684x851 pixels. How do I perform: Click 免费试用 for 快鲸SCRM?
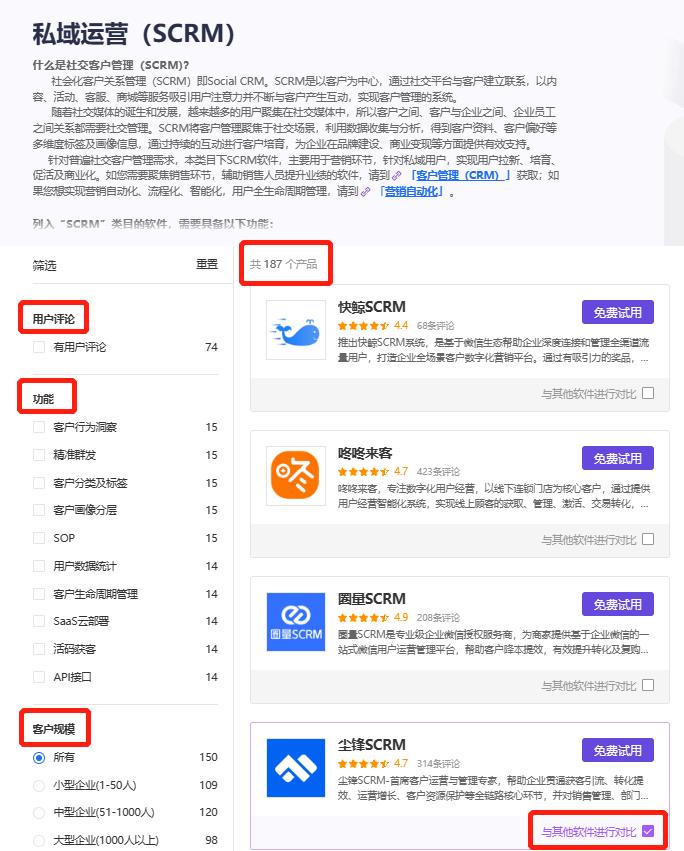click(618, 313)
